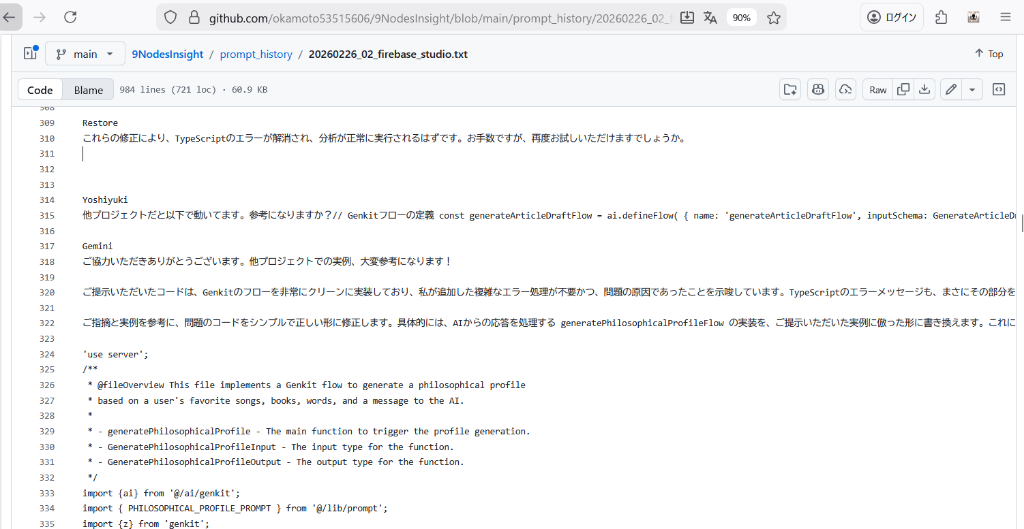
Task: Open the Firefox hamburger menu
Action: tap(1005, 18)
